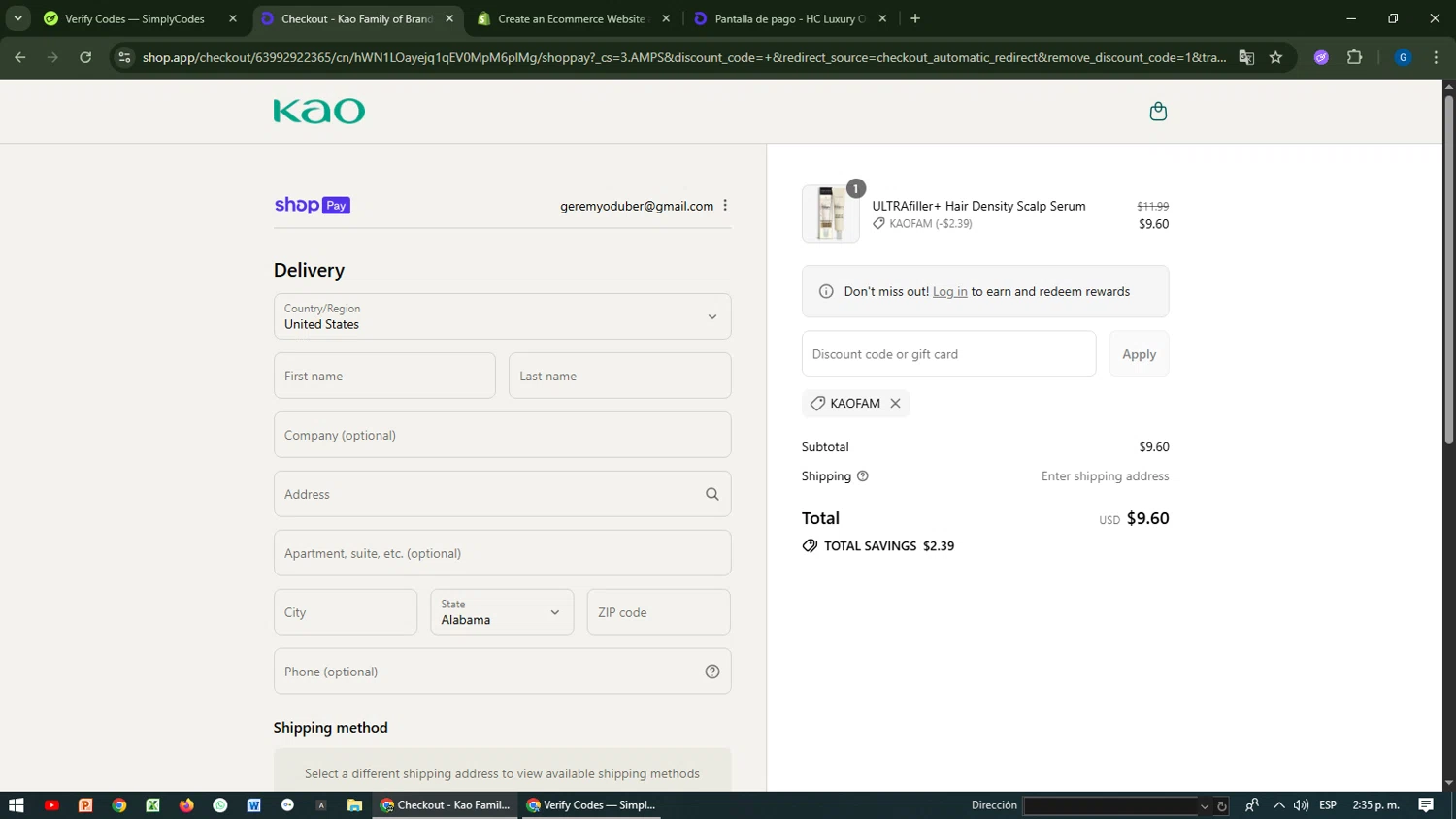Show phone number help tooltip icon
1456x819 pixels.
[x=712, y=672]
